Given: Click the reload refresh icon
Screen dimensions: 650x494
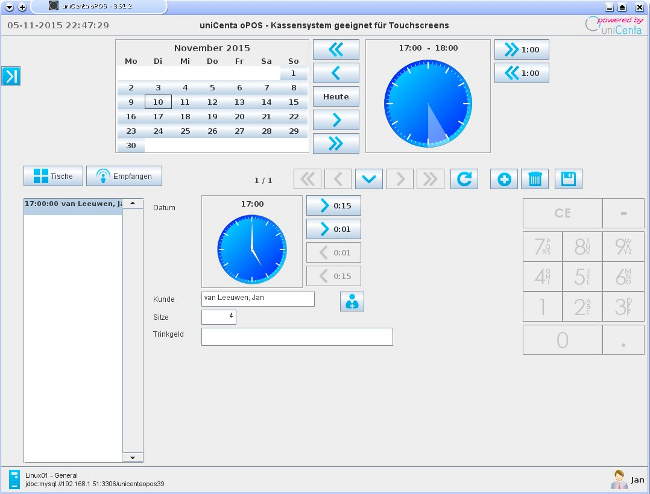Looking at the screenshot, I should (464, 179).
